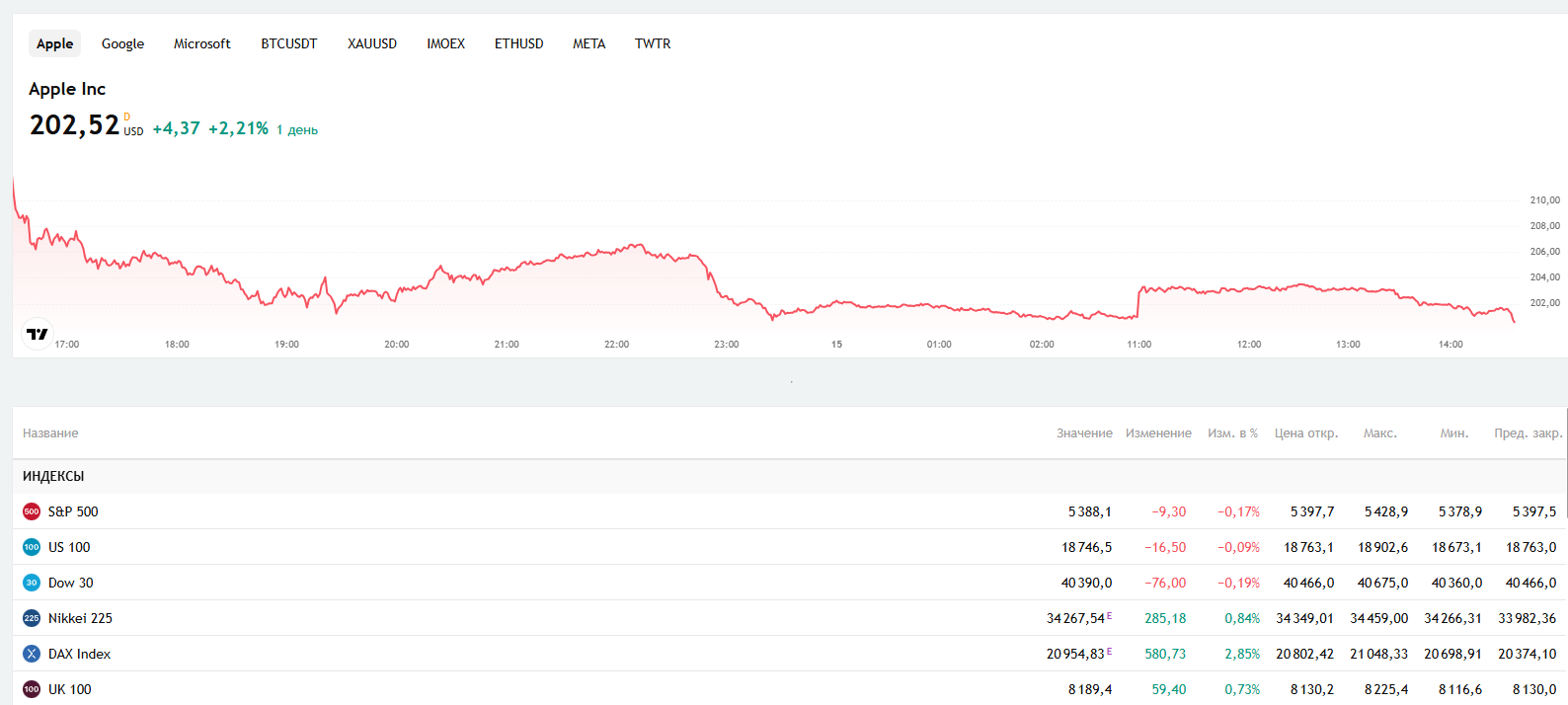The width and height of the screenshot is (1568, 705).
Task: Open the UK 100 row name
Action: [70, 689]
